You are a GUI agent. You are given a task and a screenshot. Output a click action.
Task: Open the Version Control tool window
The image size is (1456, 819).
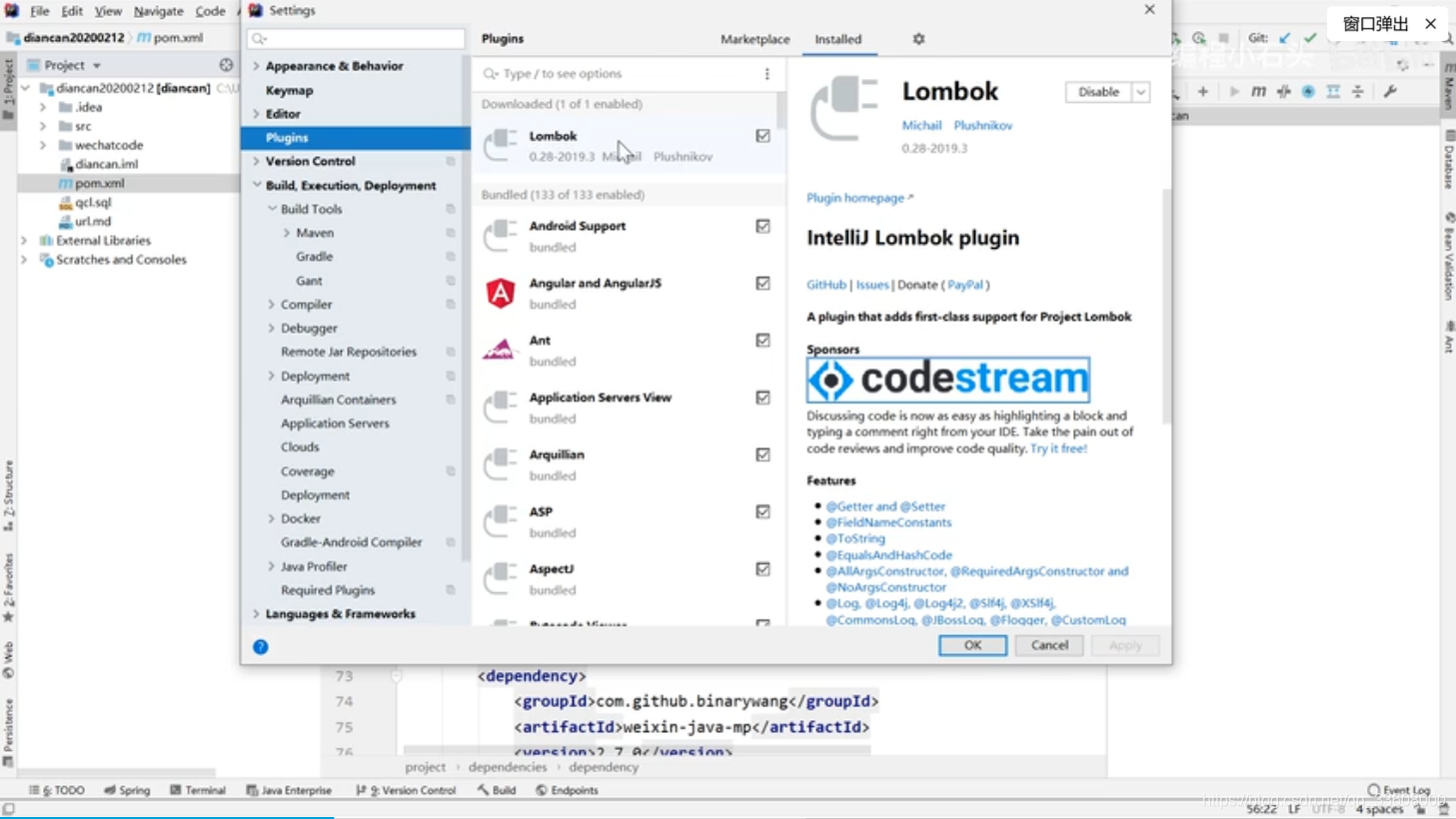tap(406, 790)
